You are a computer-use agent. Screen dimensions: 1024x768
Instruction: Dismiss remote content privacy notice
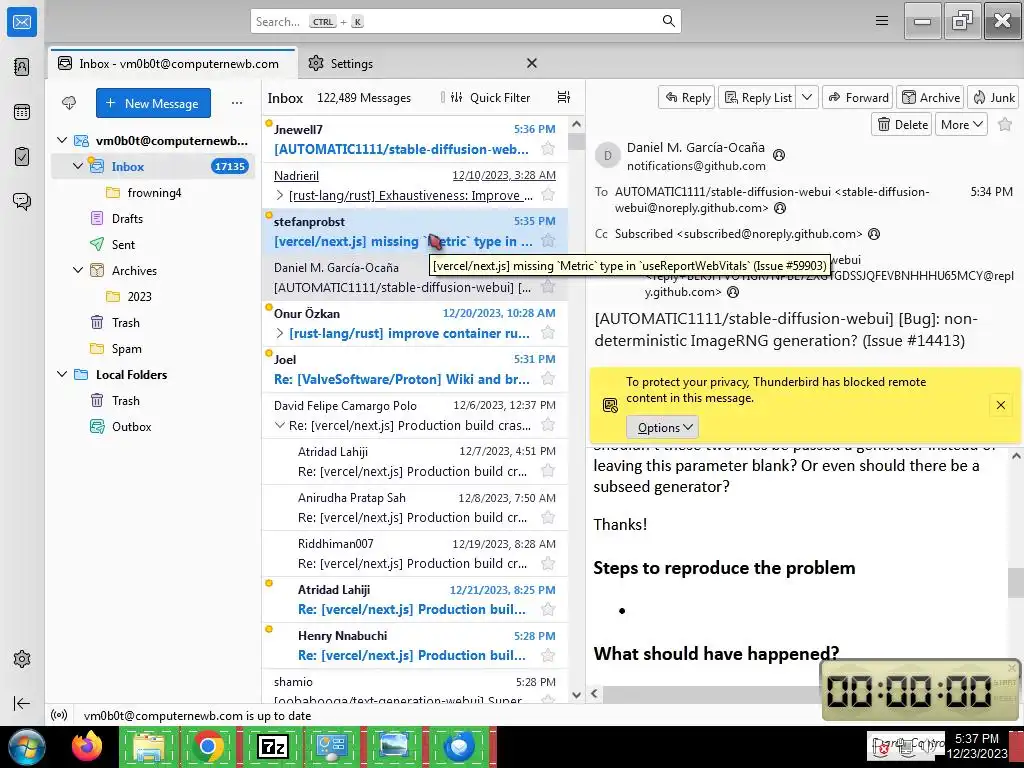click(1000, 406)
